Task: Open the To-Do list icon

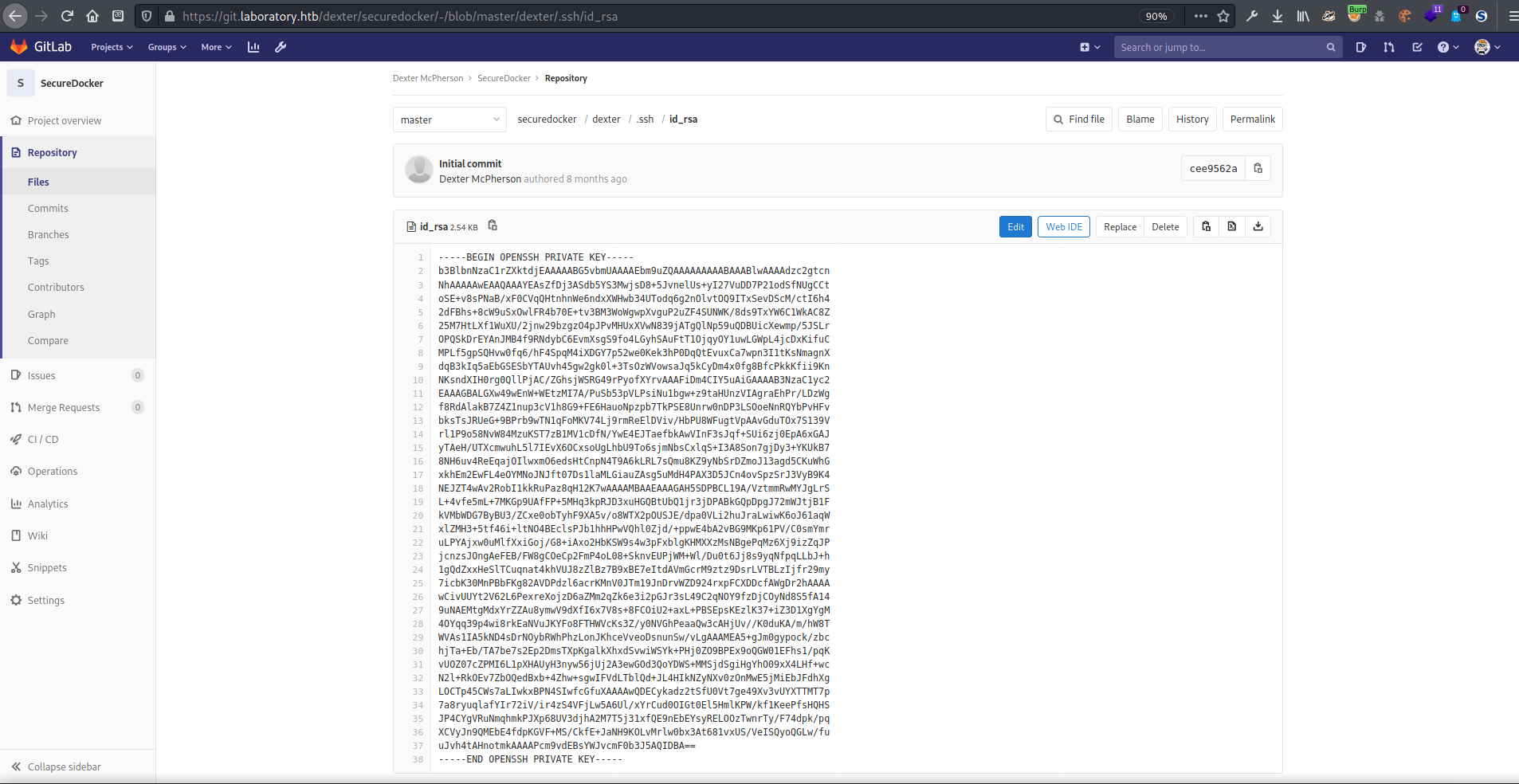Action: [x=1416, y=47]
